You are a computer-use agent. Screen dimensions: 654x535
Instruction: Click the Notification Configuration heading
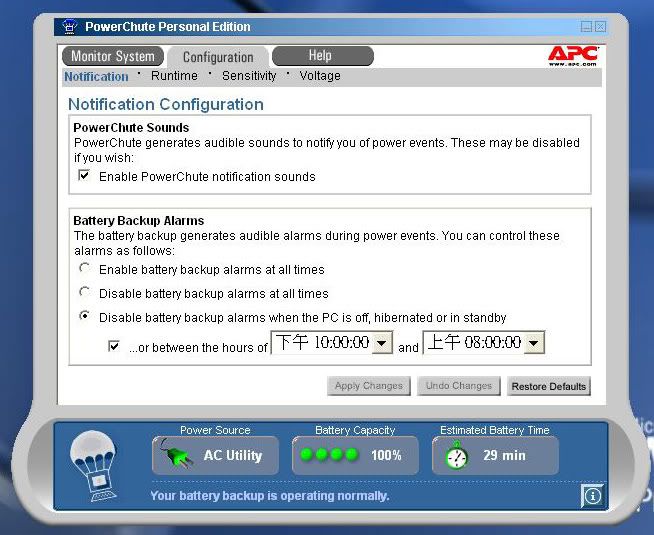tap(166, 104)
